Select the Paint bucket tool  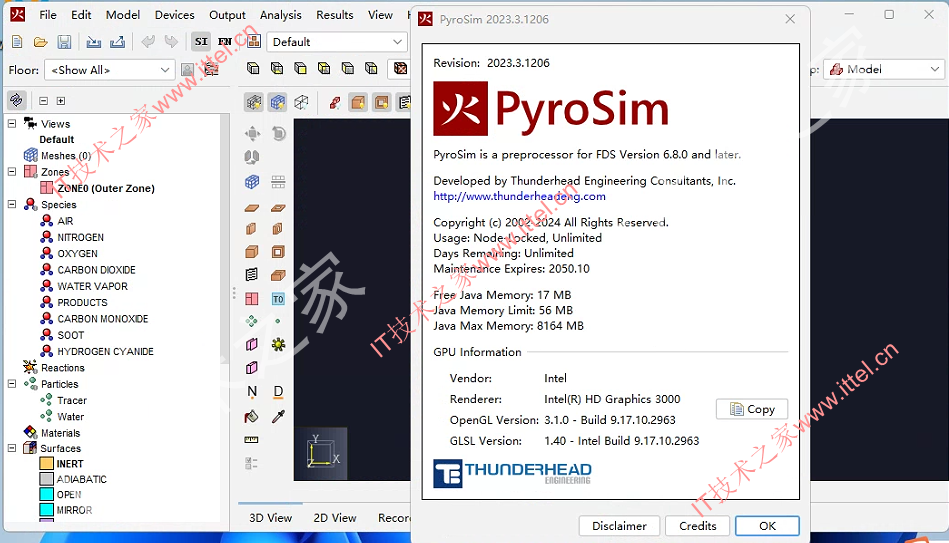[x=252, y=416]
